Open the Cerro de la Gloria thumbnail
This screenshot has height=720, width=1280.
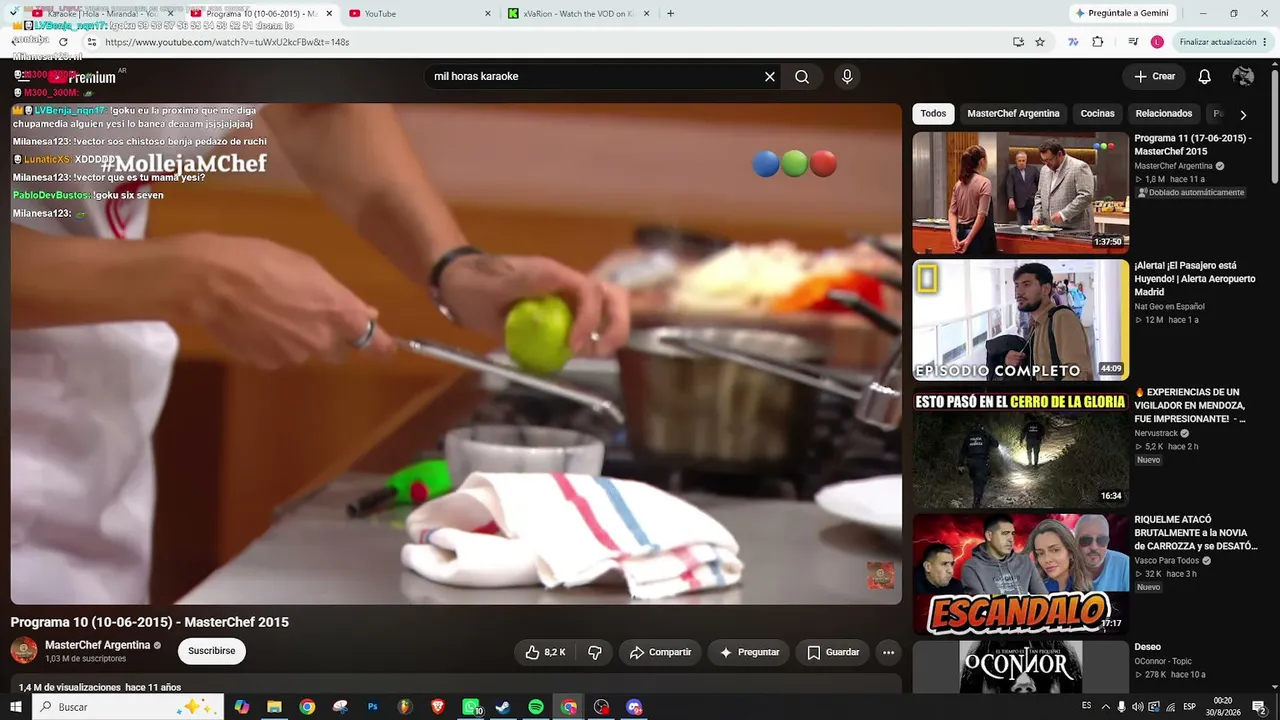coord(1020,447)
